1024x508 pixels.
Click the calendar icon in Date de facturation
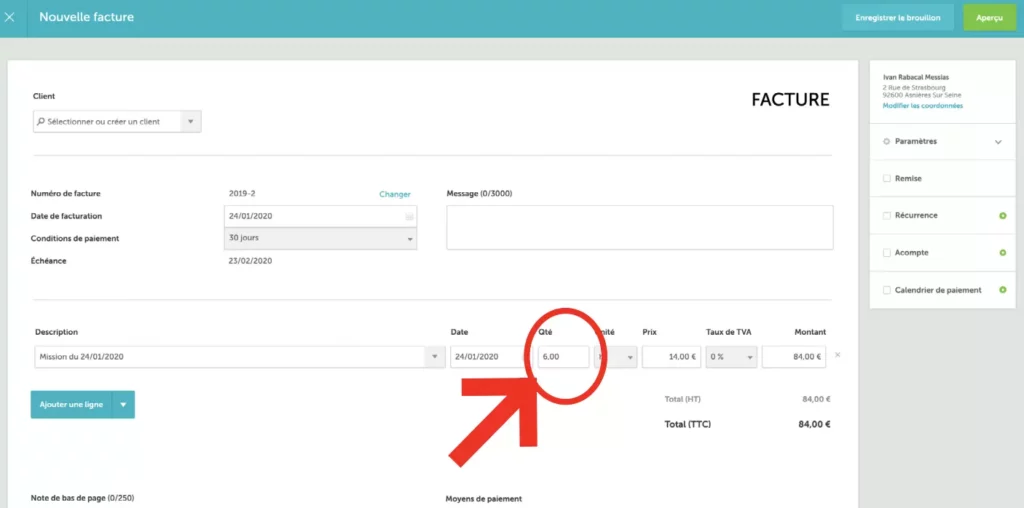(409, 216)
